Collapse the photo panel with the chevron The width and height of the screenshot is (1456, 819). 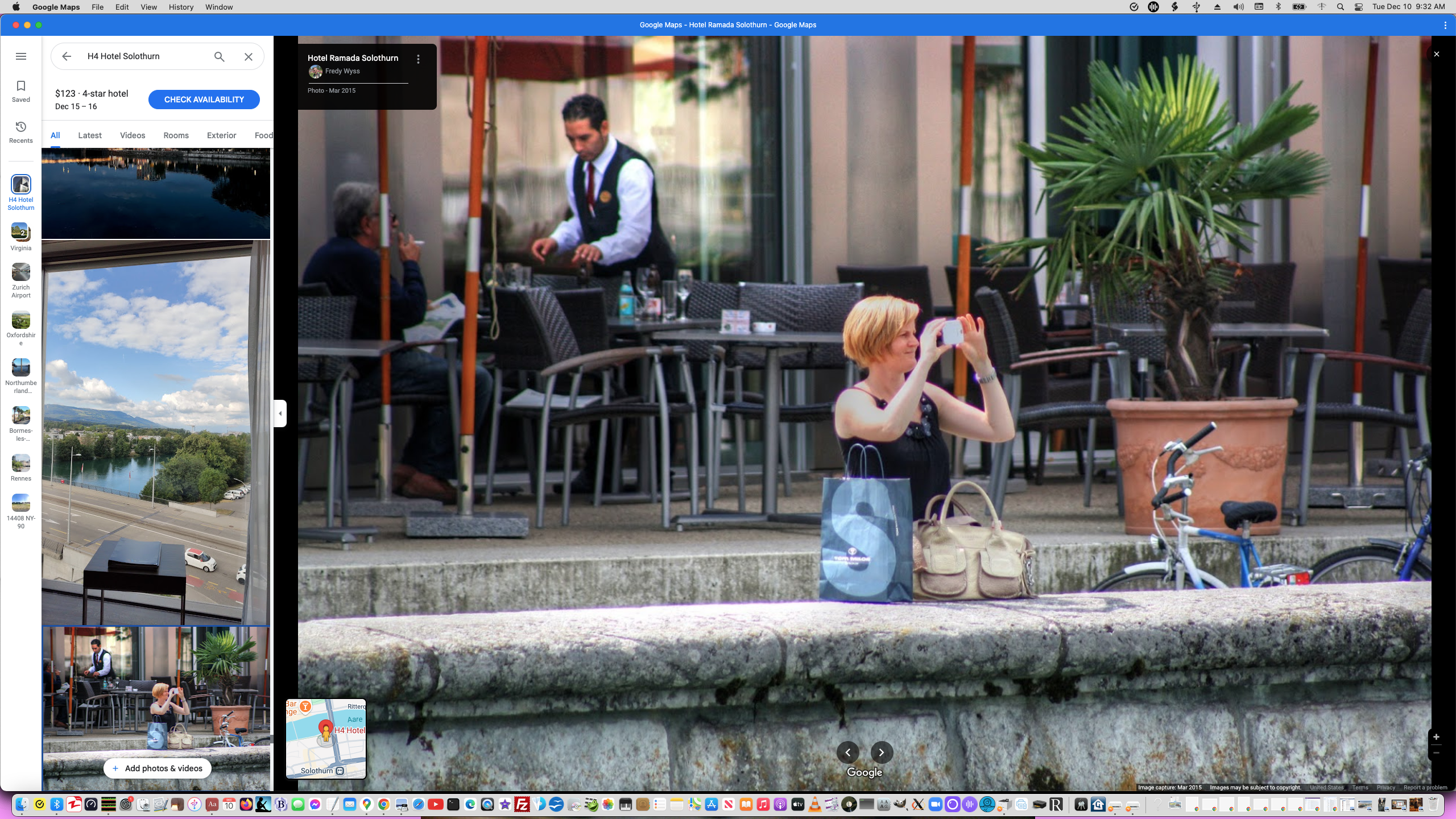coord(280,413)
